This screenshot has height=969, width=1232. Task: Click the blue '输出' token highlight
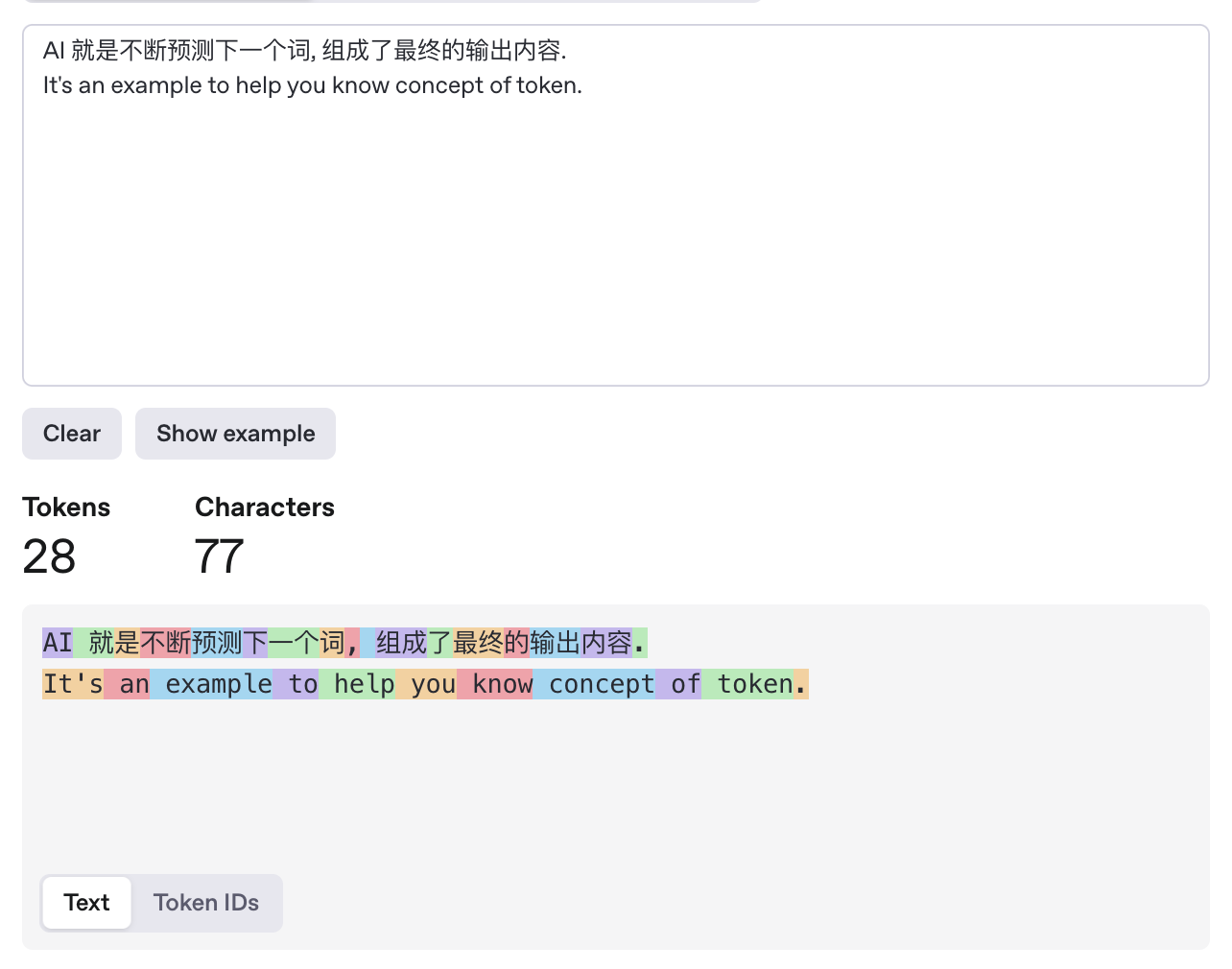(555, 643)
